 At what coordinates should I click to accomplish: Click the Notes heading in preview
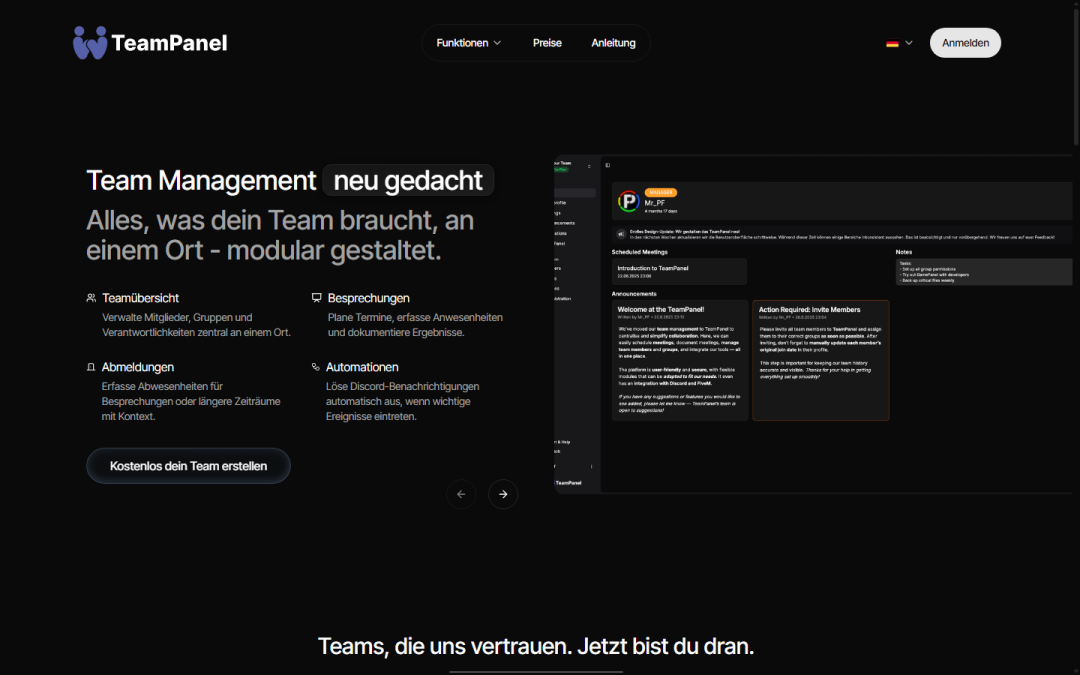pyautogui.click(x=904, y=252)
